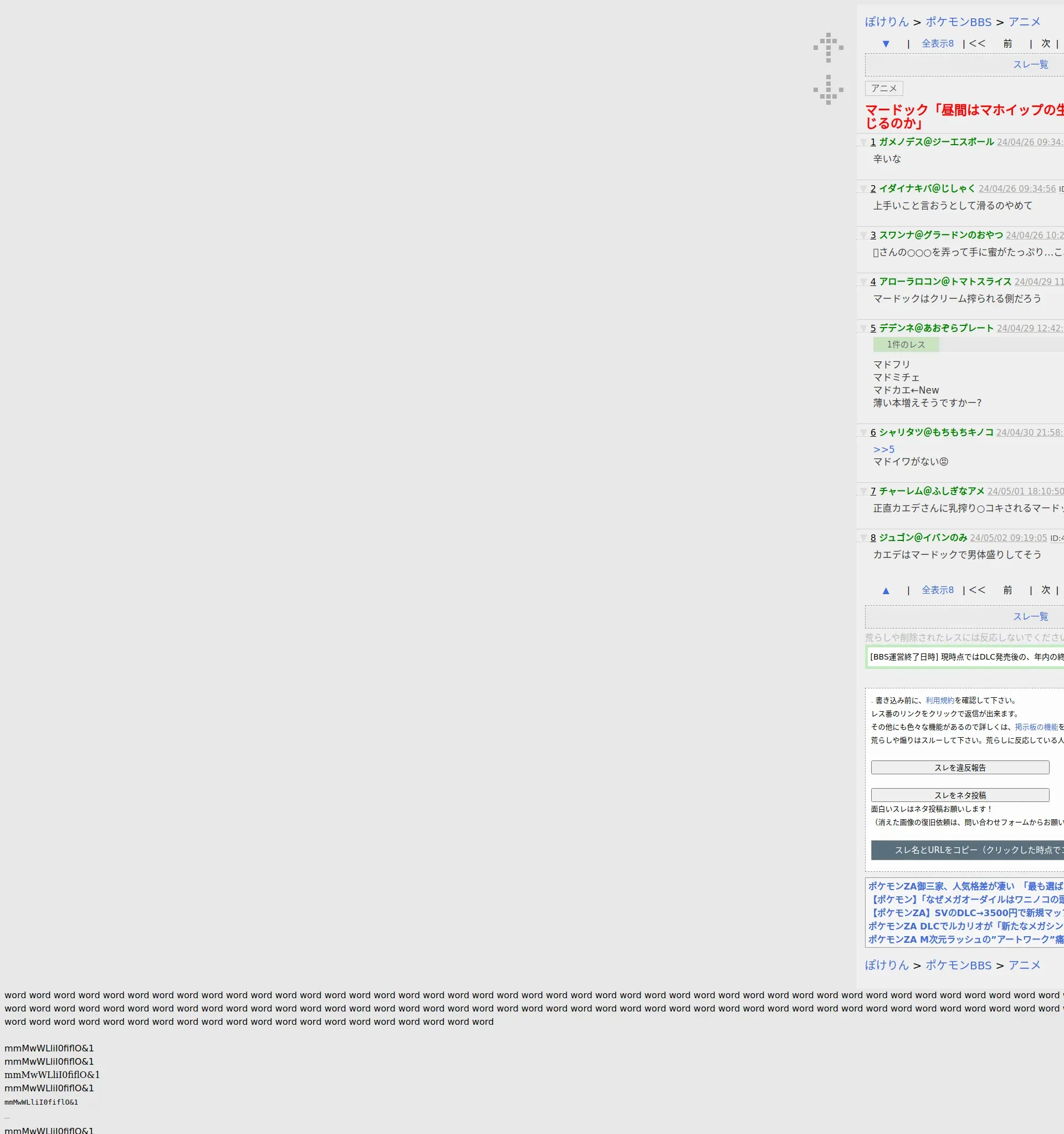Click the dotted scroll-up arrow icon
The width and height of the screenshot is (1064, 1134).
coord(828,47)
